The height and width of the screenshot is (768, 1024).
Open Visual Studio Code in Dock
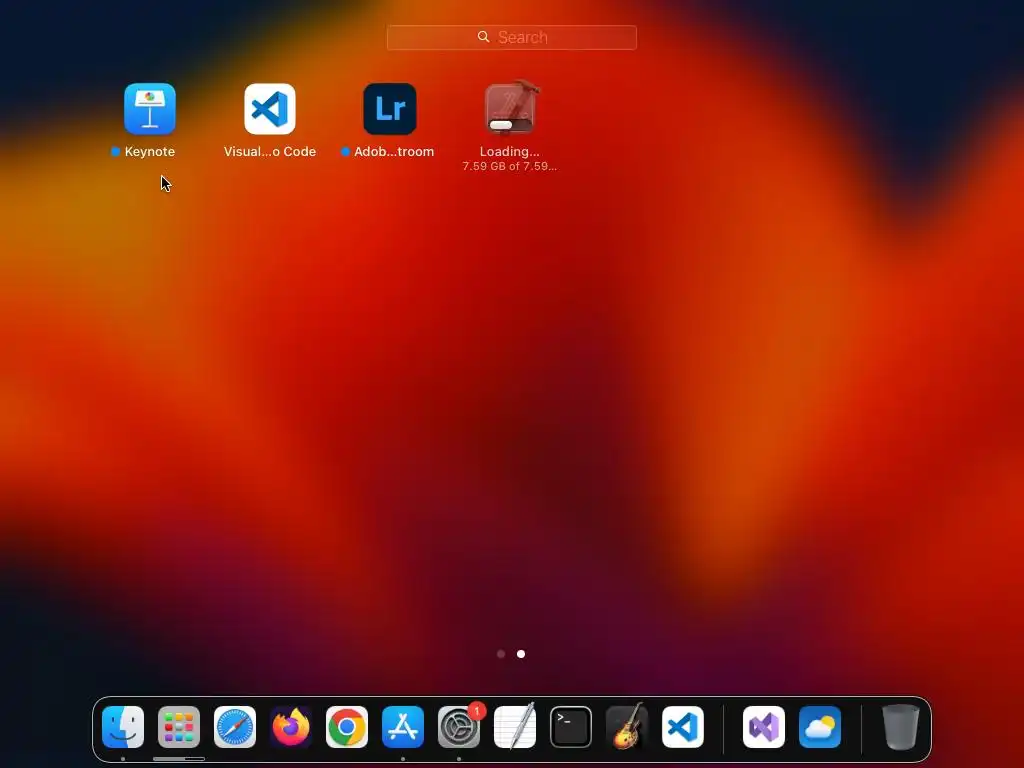683,727
